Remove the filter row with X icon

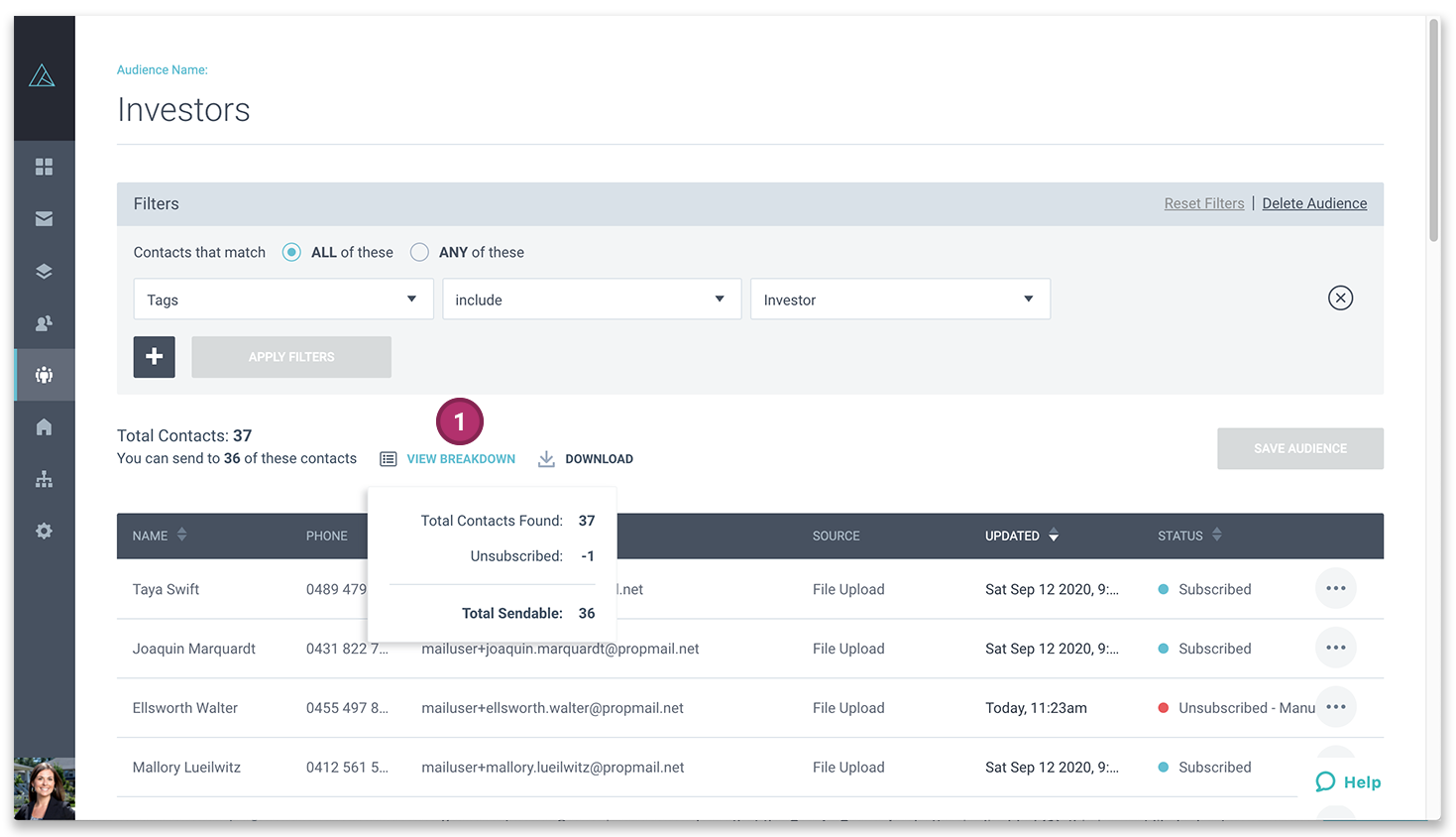pos(1340,298)
